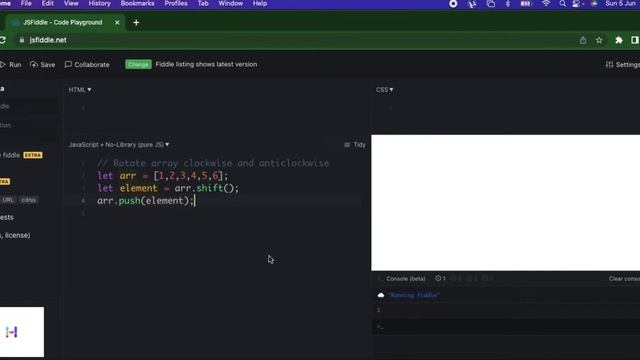Click the cloud icon beside Running fiddle

(x=381, y=295)
